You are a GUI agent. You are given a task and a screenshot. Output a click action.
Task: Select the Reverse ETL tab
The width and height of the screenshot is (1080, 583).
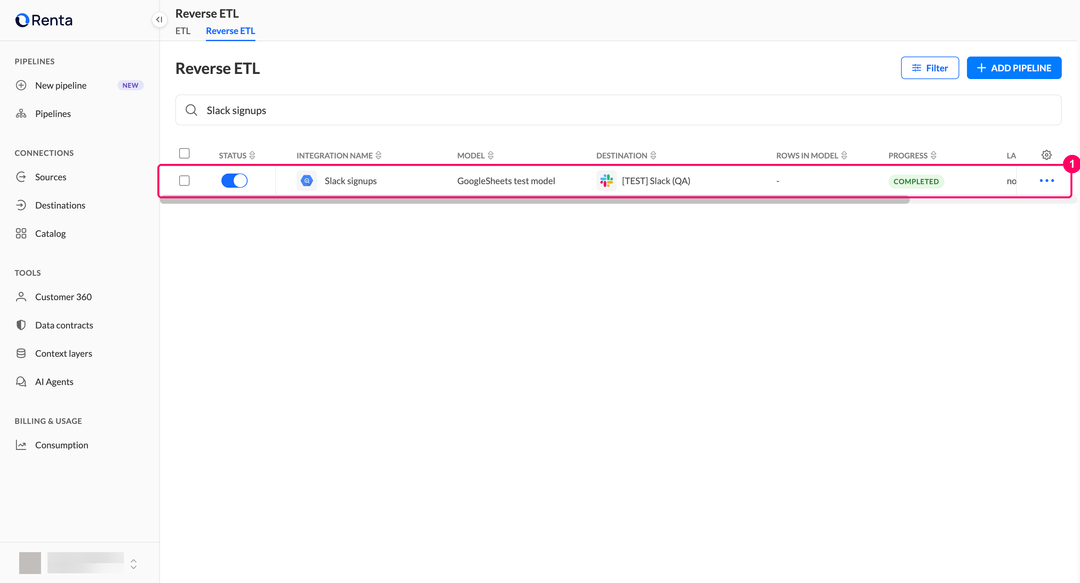point(230,31)
